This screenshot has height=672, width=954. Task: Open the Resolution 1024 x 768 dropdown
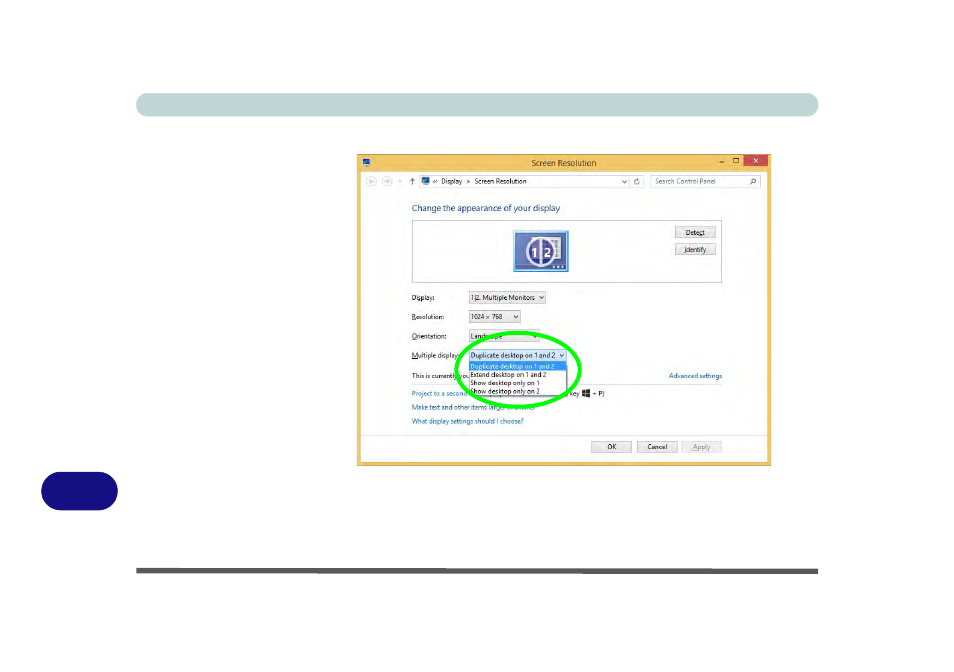pyautogui.click(x=494, y=317)
